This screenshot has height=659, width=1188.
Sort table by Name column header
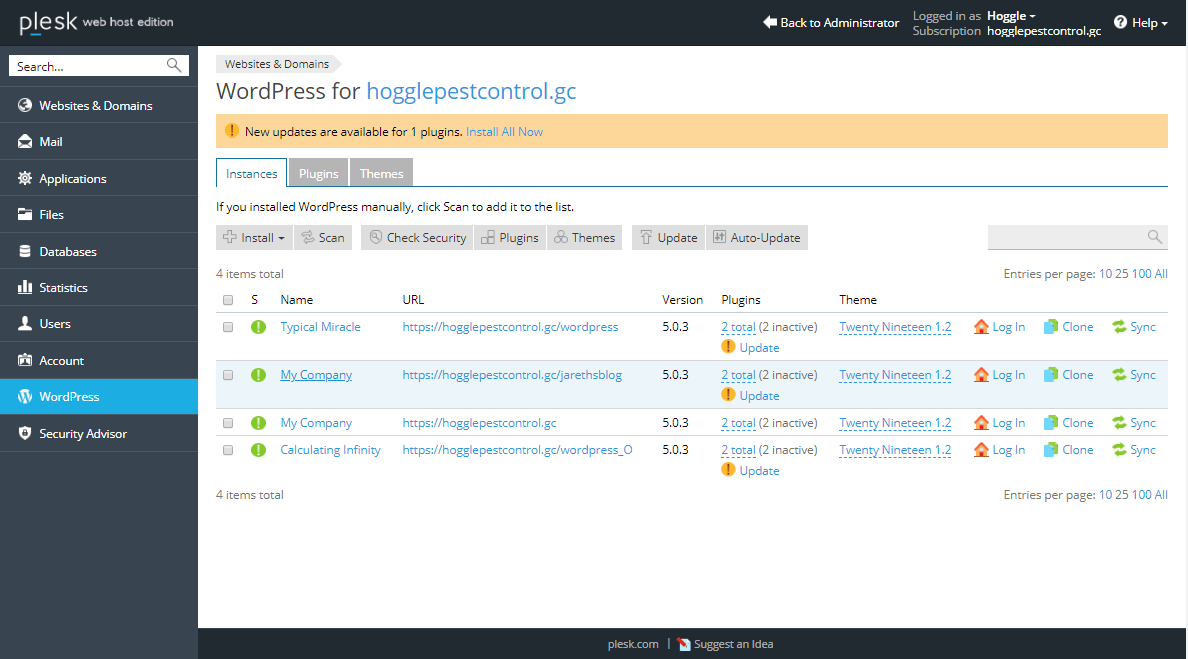296,299
